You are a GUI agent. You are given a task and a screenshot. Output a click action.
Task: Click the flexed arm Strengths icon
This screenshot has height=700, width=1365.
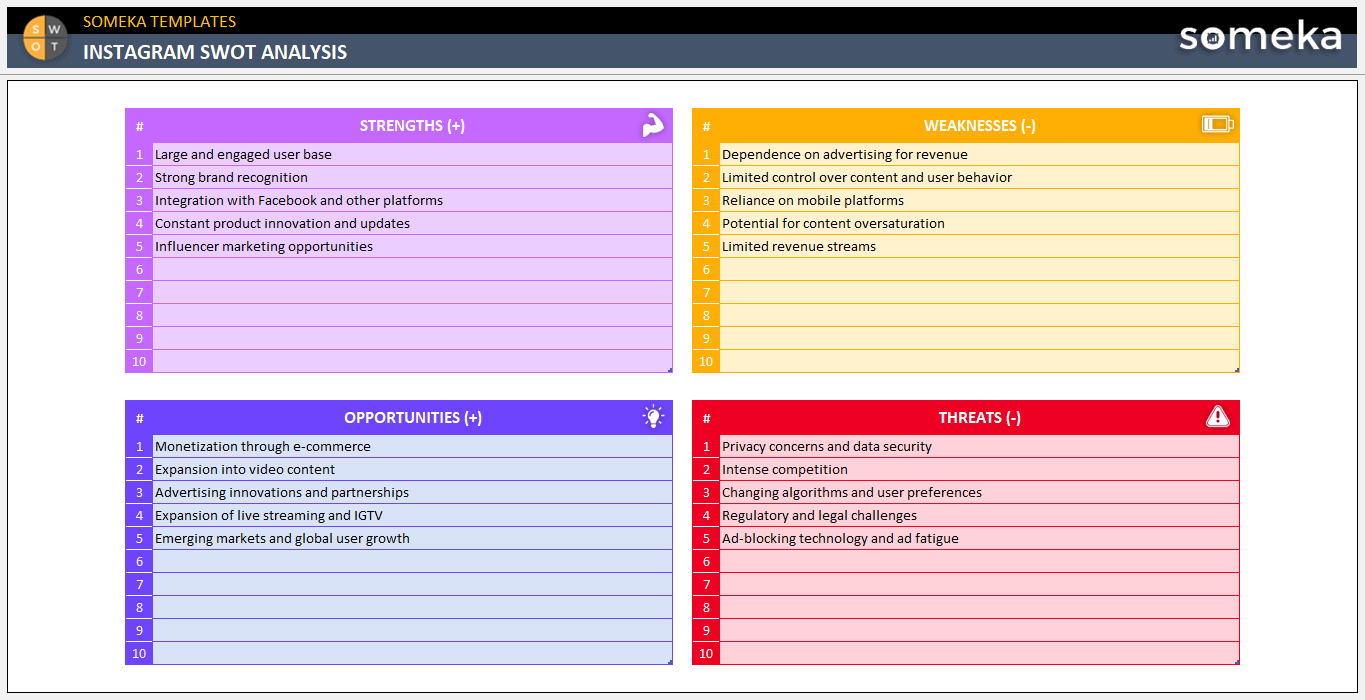pos(653,126)
